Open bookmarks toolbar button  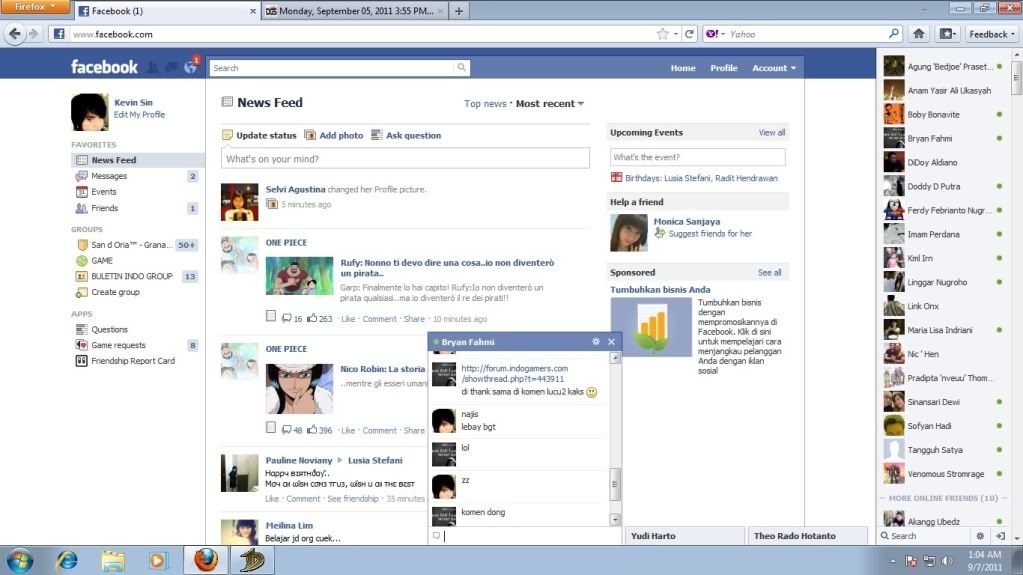[x=947, y=34]
